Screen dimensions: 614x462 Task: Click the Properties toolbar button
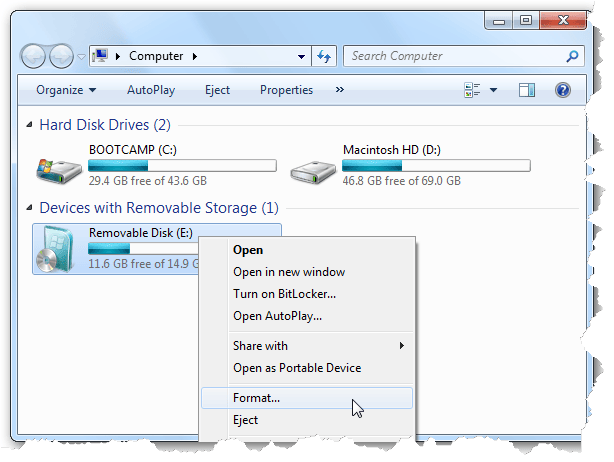click(286, 90)
